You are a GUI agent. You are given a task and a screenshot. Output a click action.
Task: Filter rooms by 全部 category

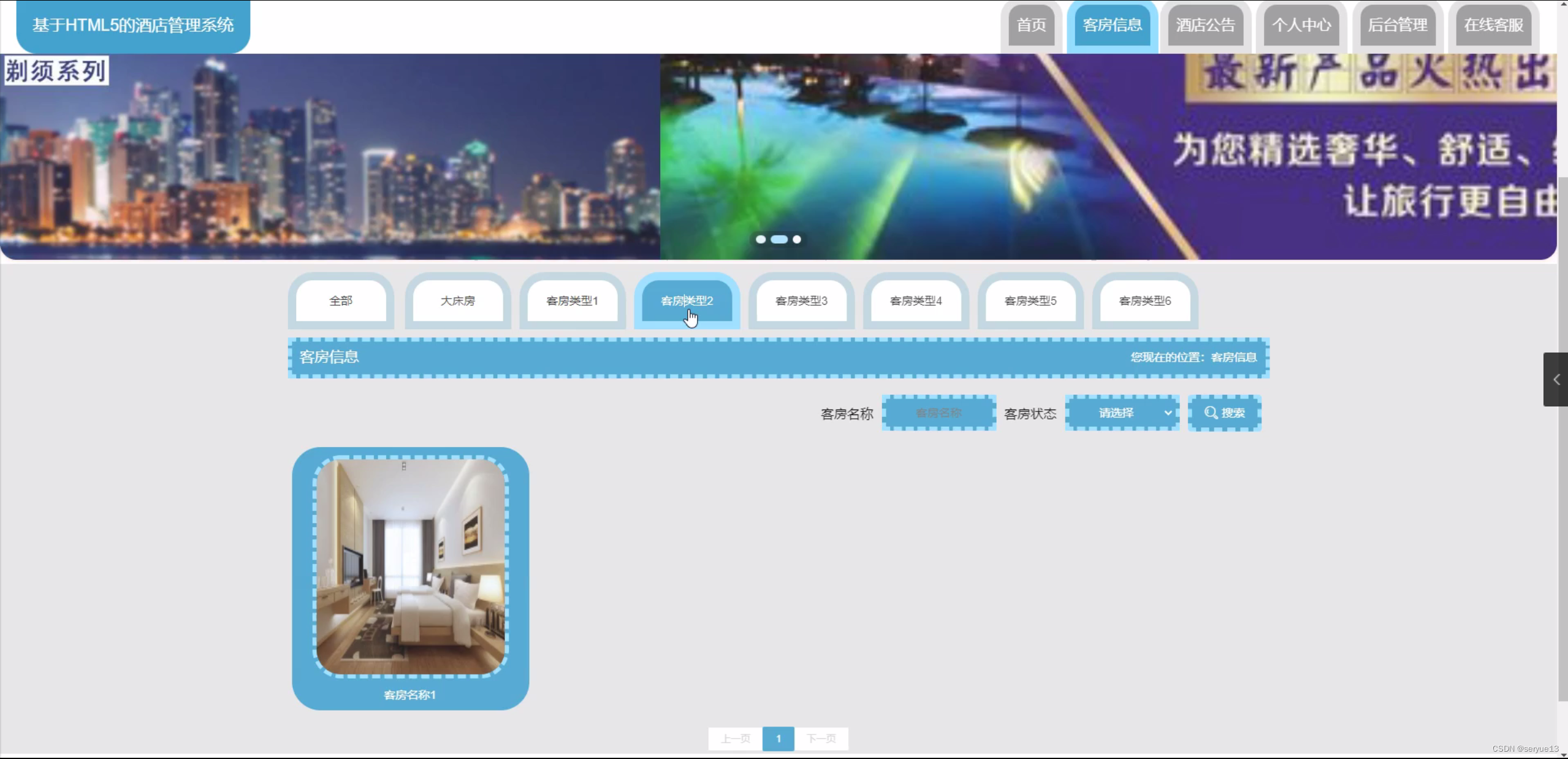[341, 301]
